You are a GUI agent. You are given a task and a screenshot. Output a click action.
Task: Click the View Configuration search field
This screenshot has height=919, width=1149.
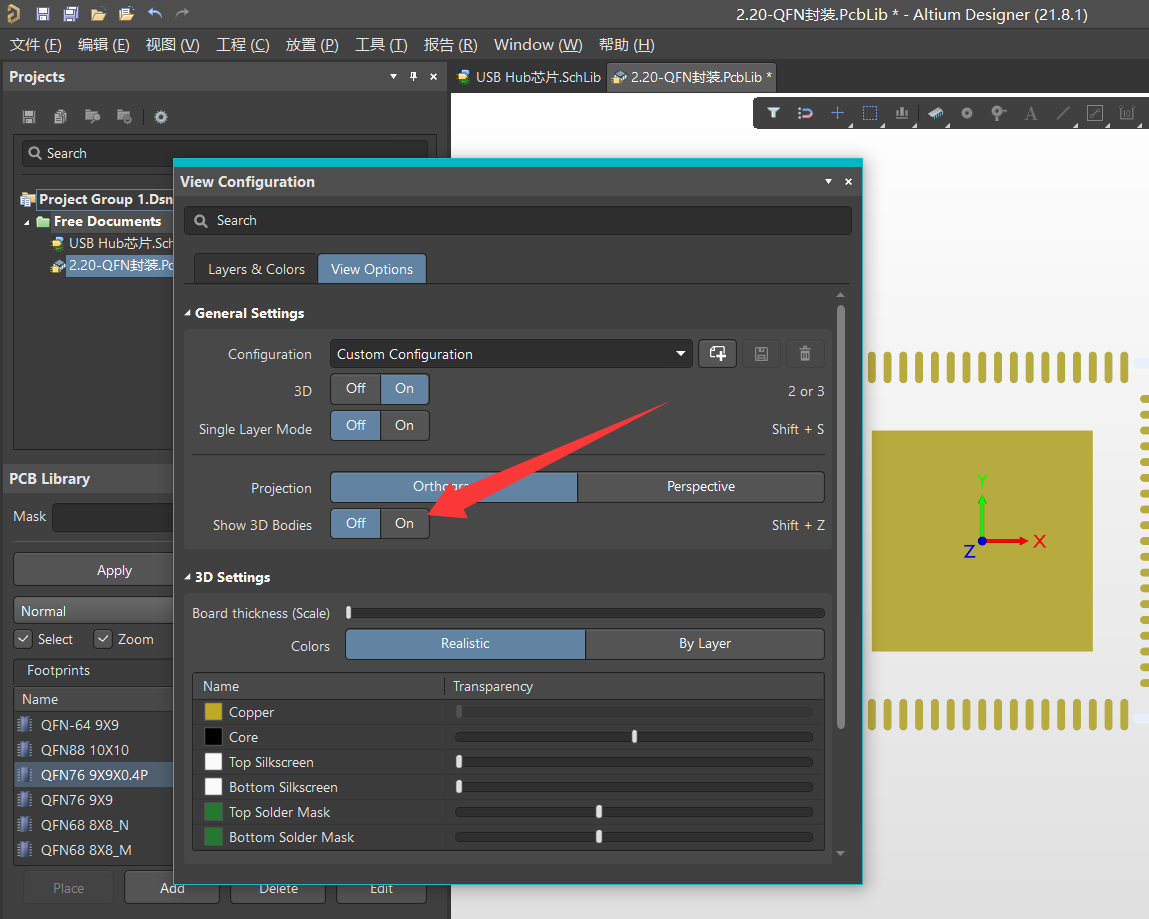coord(517,221)
